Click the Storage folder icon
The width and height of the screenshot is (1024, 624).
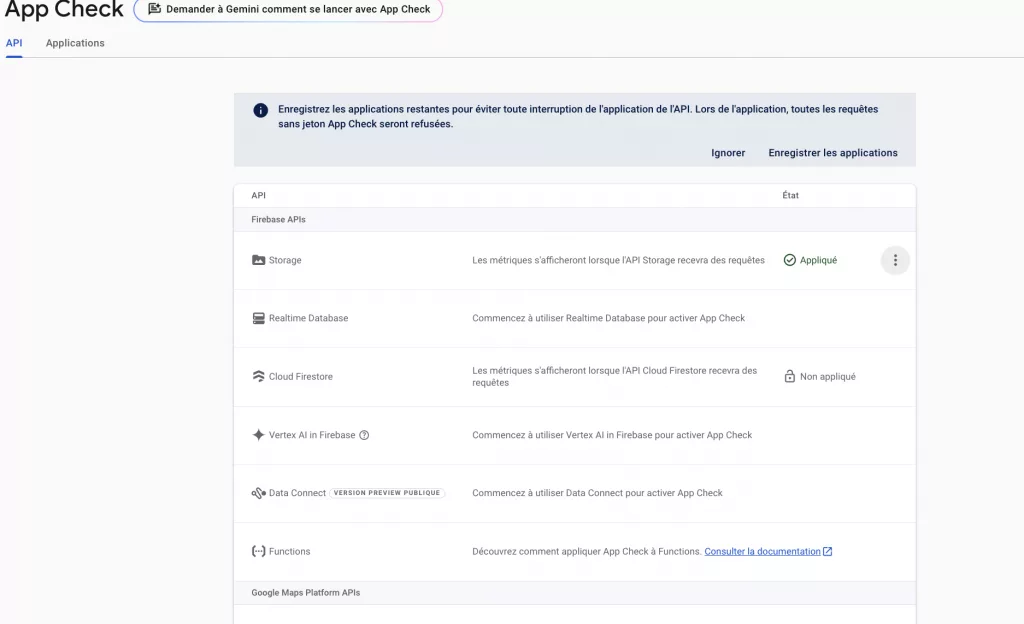[259, 260]
